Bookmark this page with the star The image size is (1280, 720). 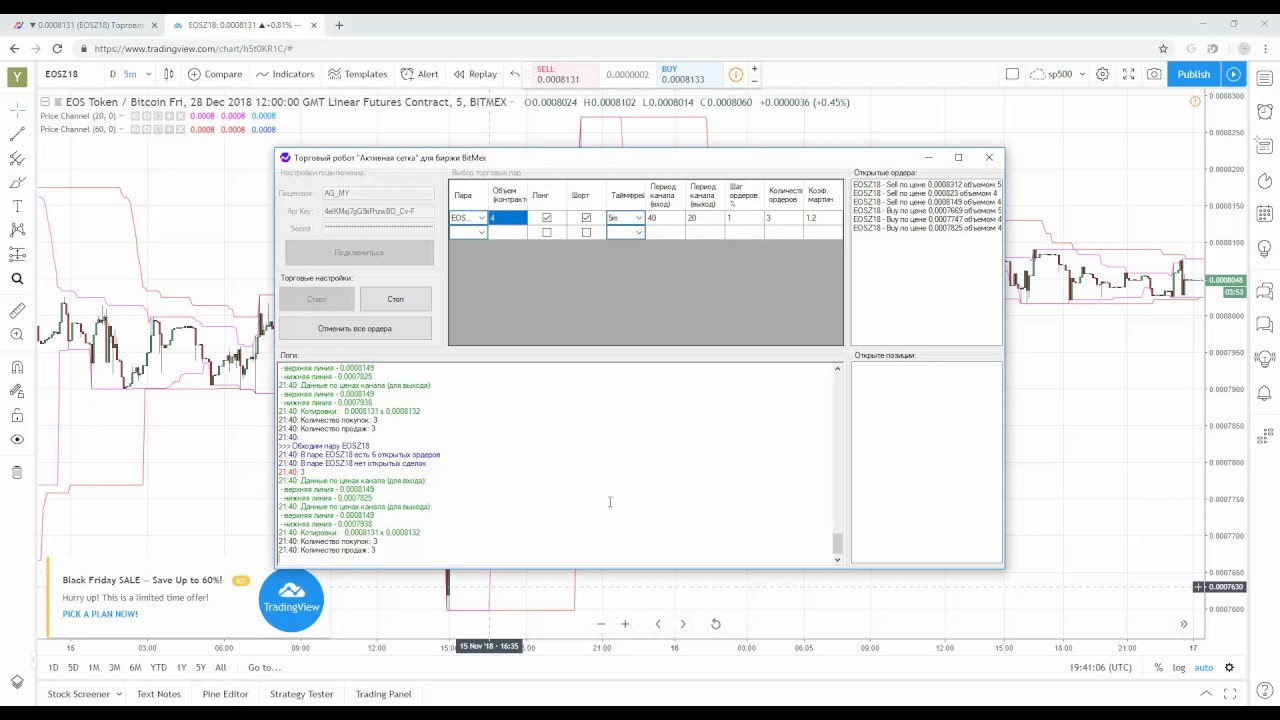1163,48
